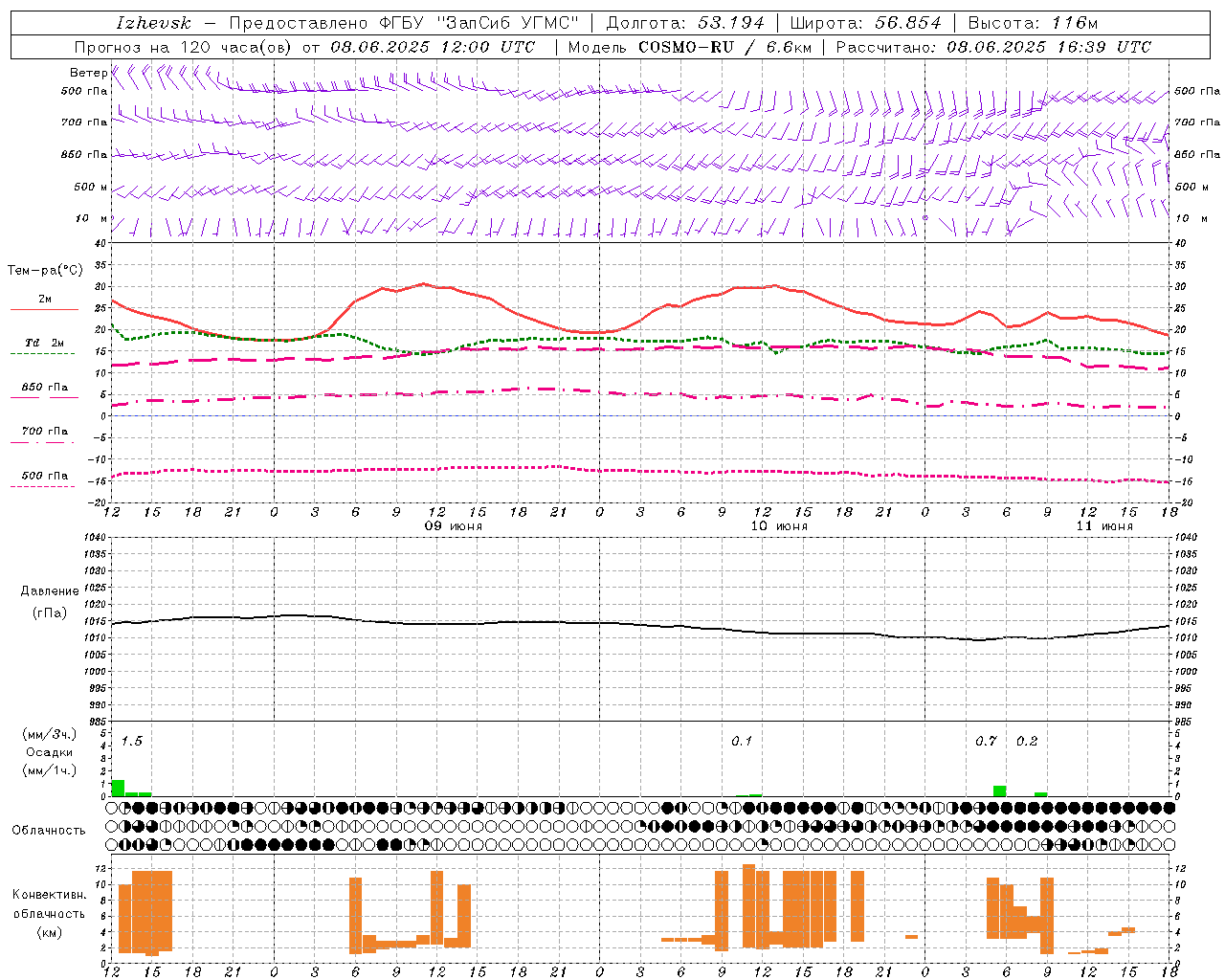Viewport: 1225px width, 980px height.
Task: Click the green precipitation bar below '0.7'
Action: pos(999,791)
